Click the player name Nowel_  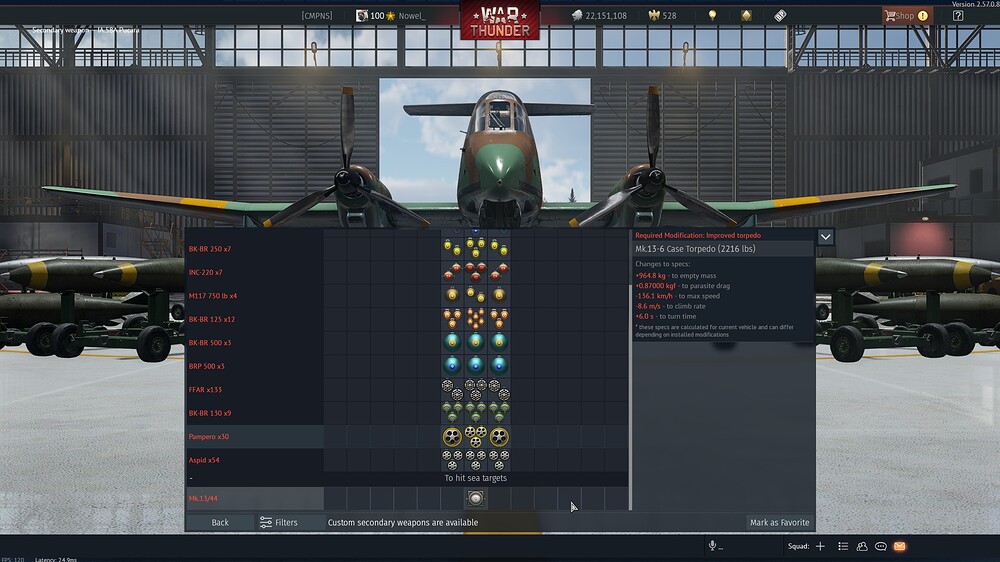tap(411, 15)
